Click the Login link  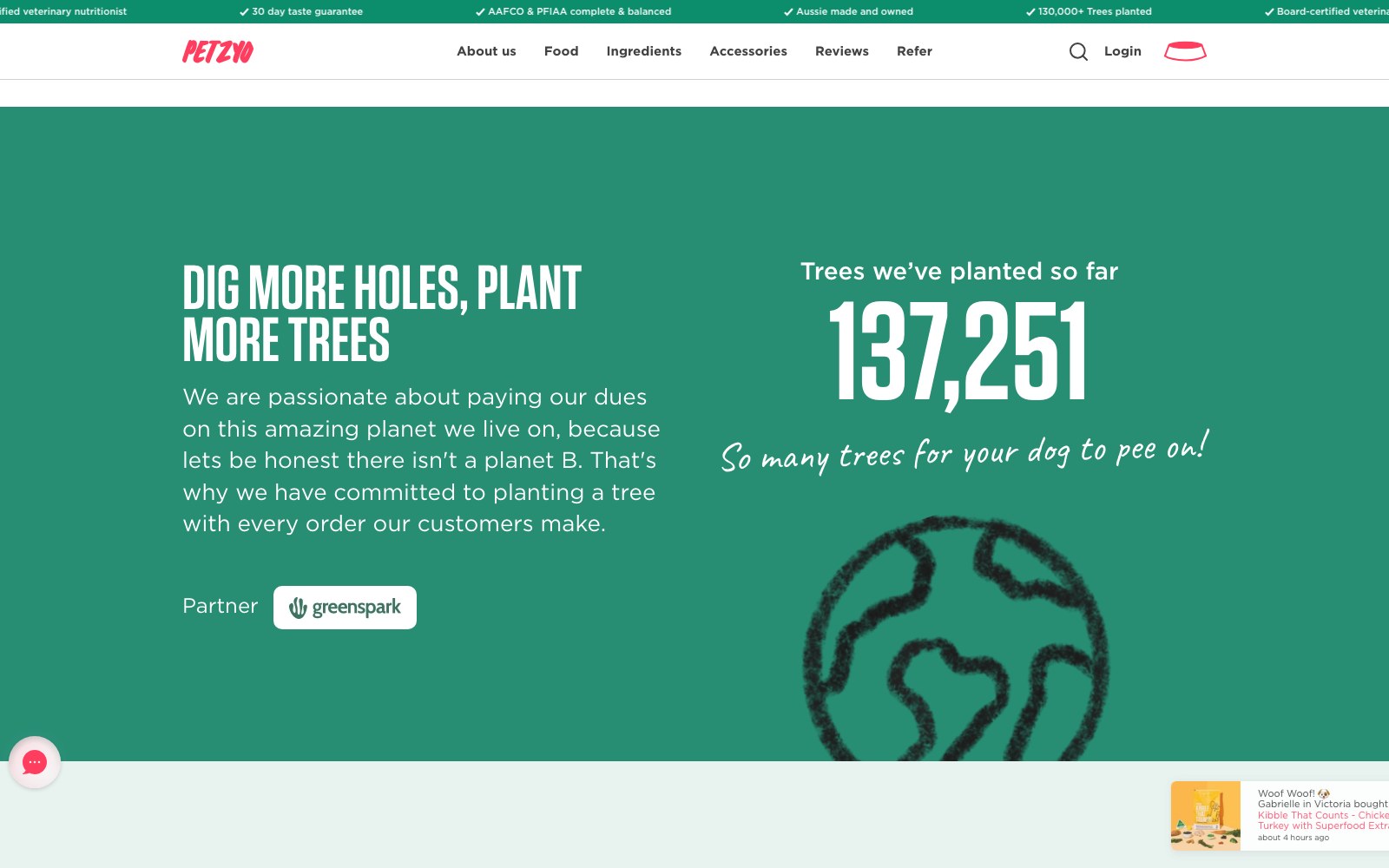click(x=1122, y=51)
